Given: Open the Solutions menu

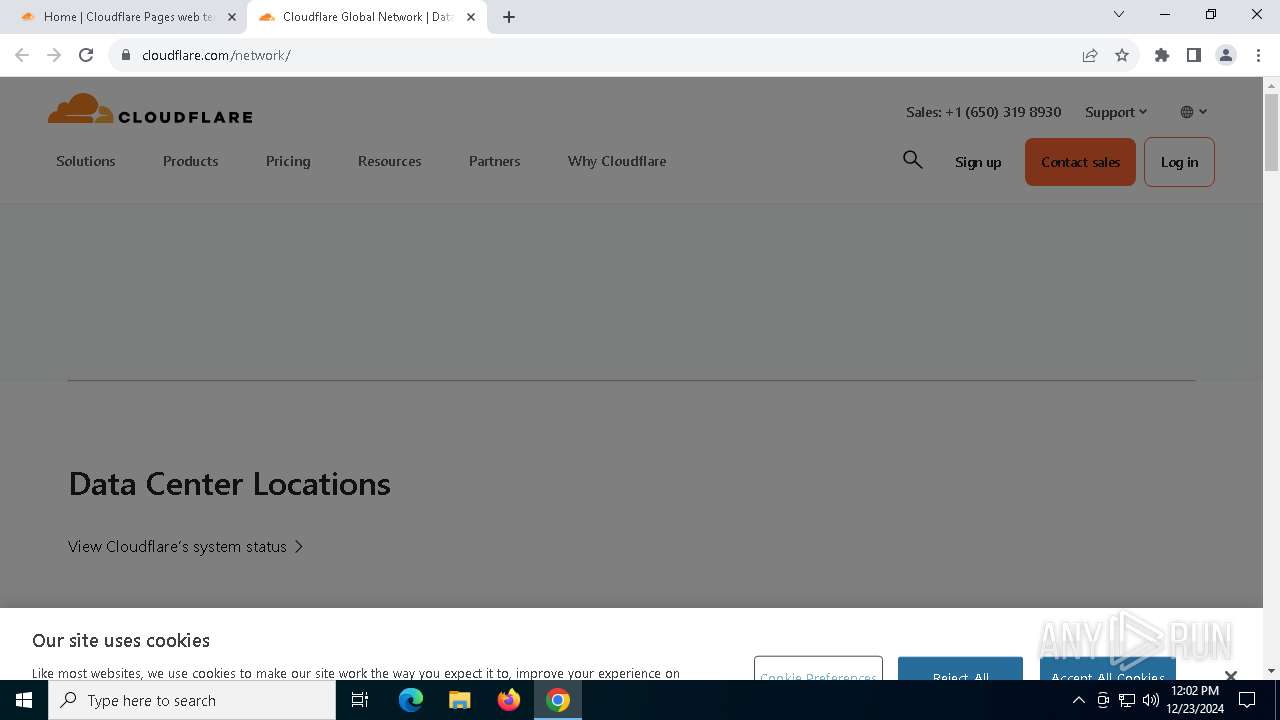Looking at the screenshot, I should click(86, 161).
